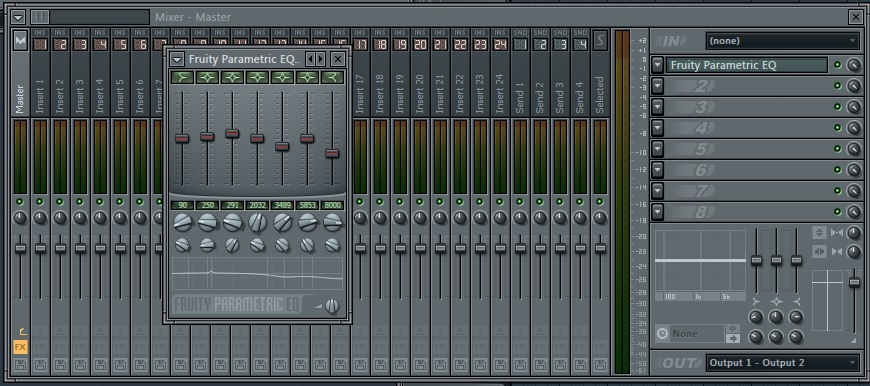Toggle the enable LED of effect slot 5
This screenshot has height=386, width=870.
(x=838, y=149)
